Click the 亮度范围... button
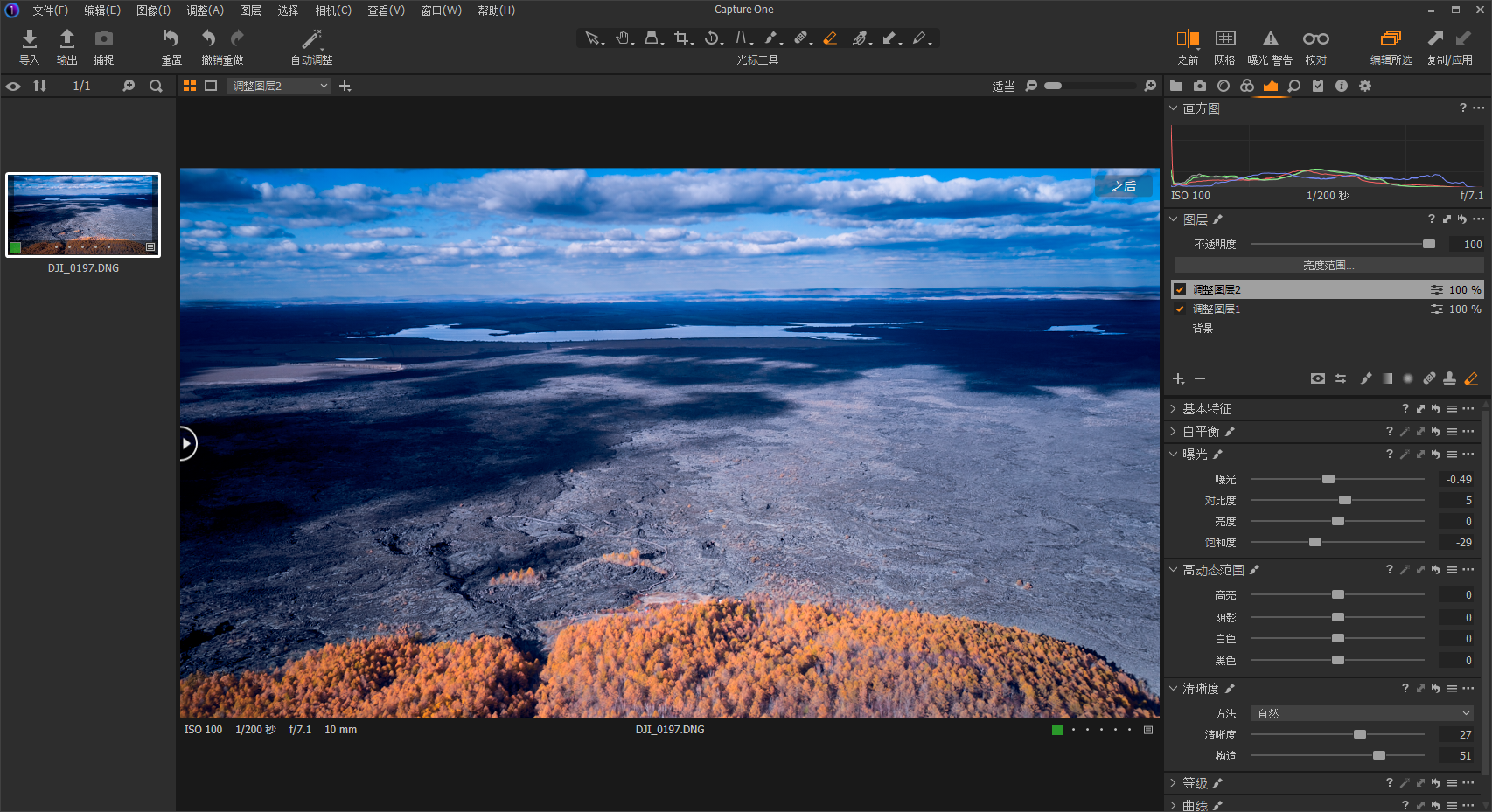The width and height of the screenshot is (1492, 812). (1328, 265)
